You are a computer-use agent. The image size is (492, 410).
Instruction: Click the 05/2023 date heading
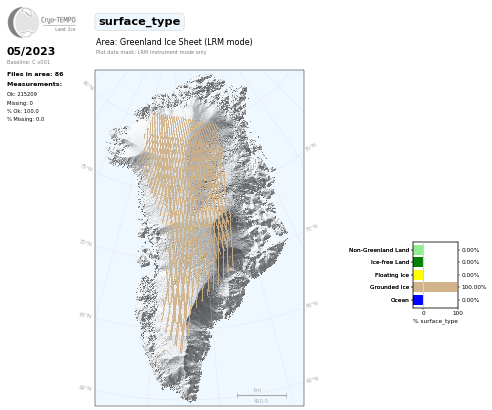tap(31, 51)
